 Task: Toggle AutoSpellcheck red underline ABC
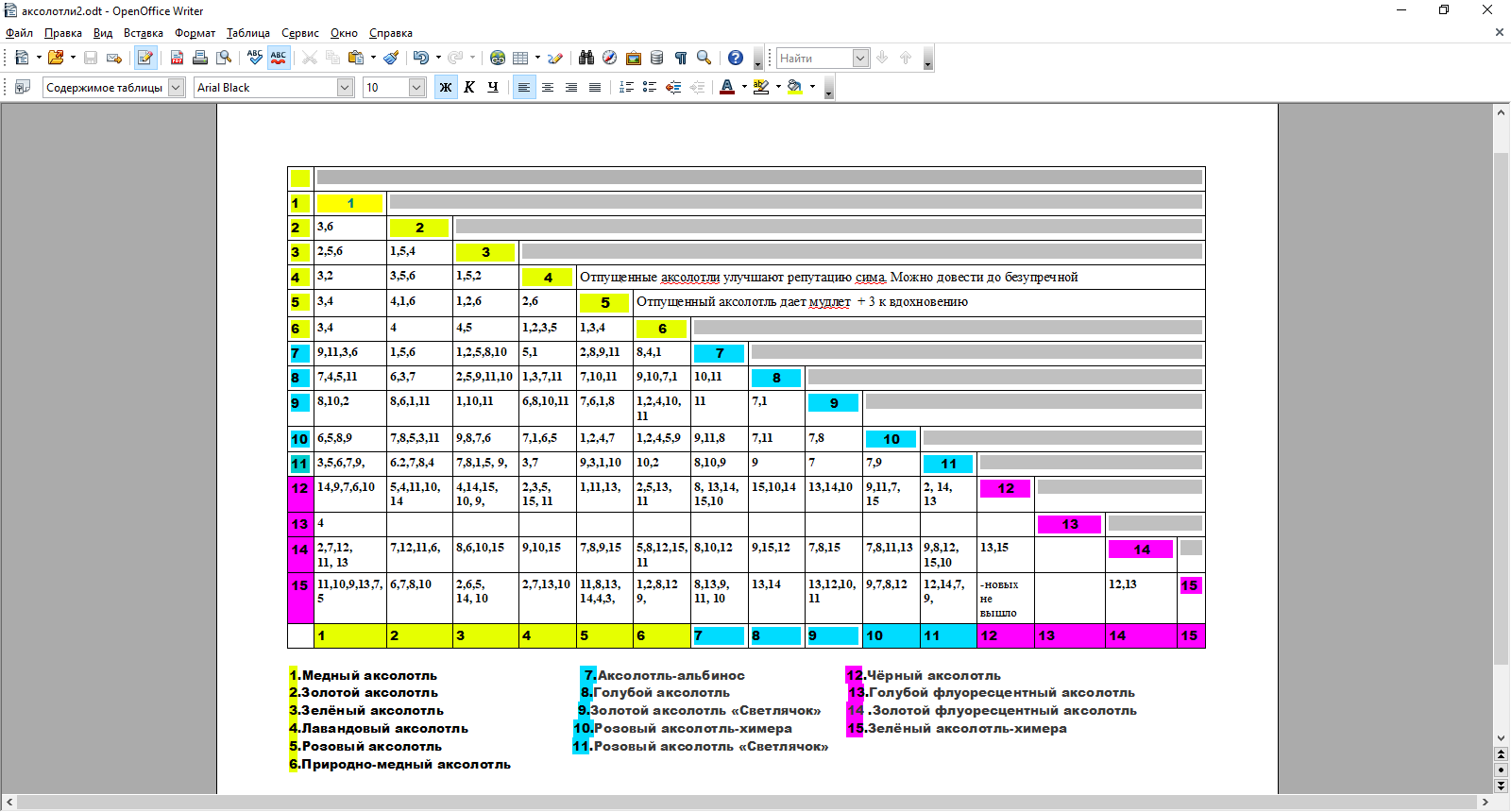coord(279,58)
